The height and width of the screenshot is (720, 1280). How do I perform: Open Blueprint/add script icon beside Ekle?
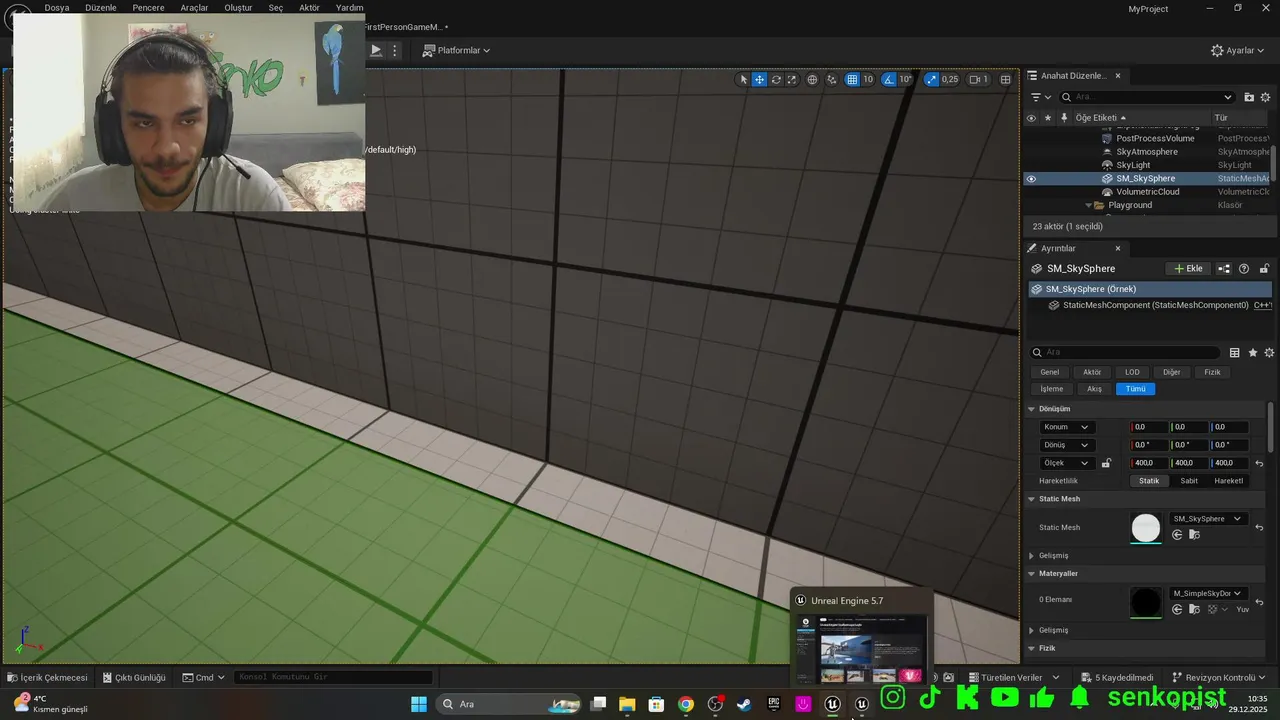tap(1224, 268)
